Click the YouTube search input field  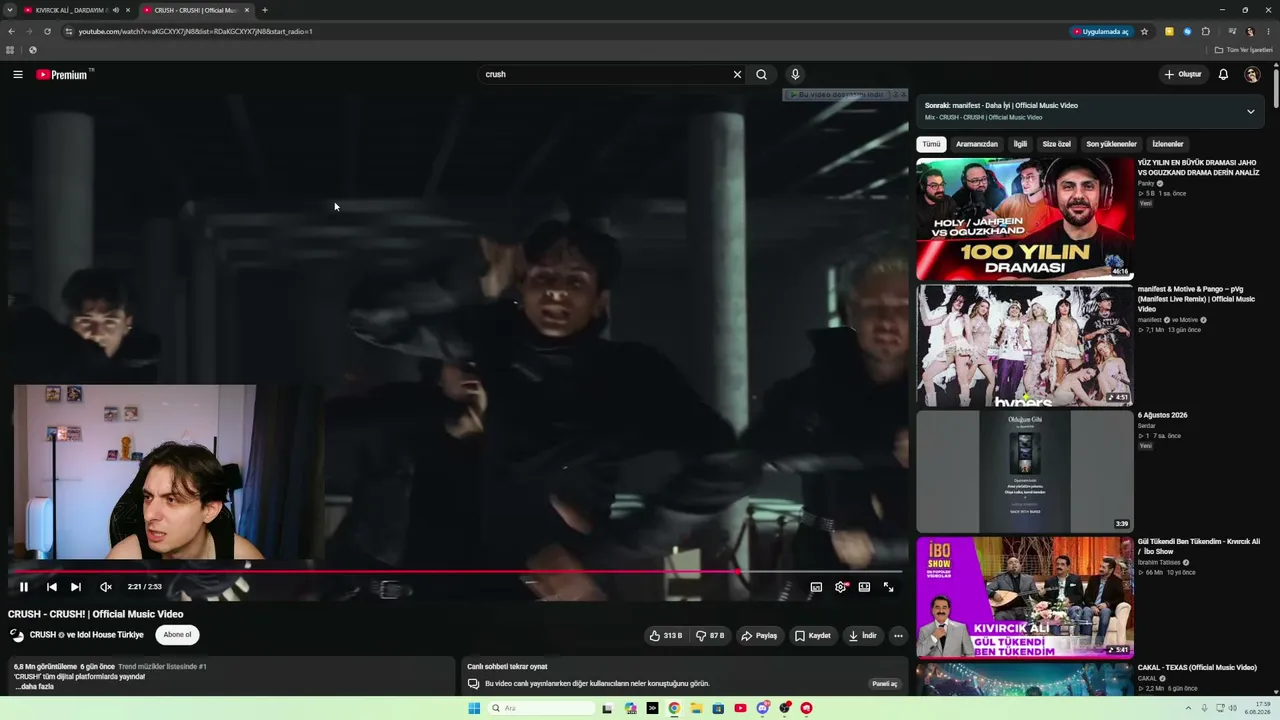coord(606,74)
